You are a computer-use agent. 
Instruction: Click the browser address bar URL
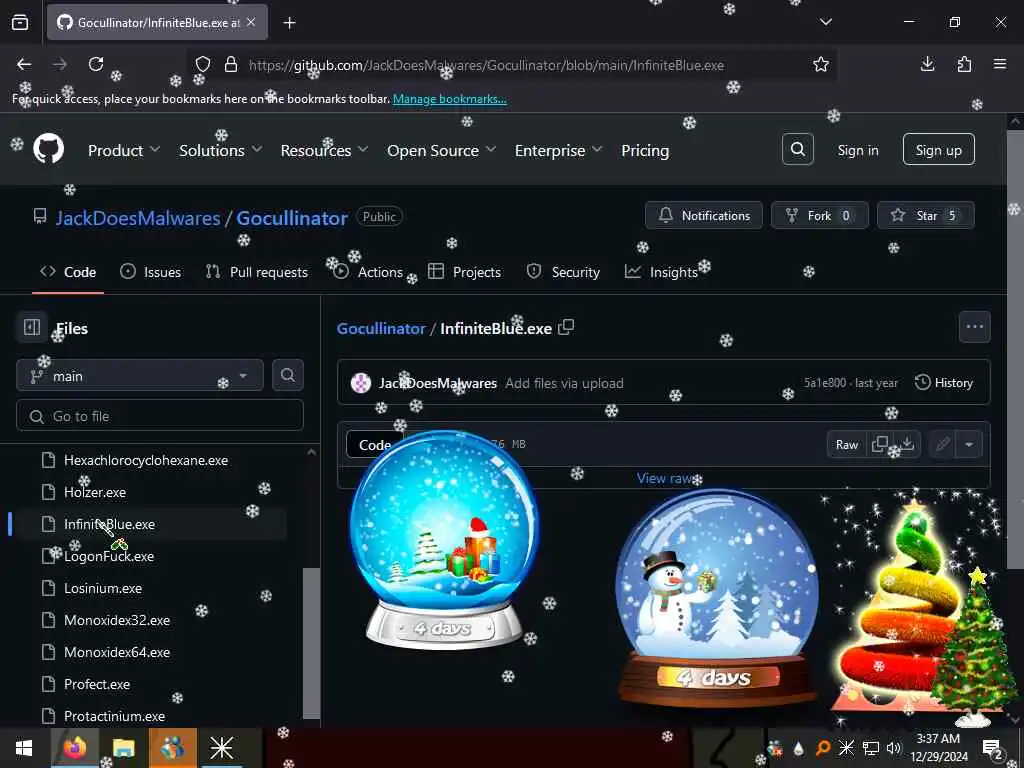(x=486, y=65)
